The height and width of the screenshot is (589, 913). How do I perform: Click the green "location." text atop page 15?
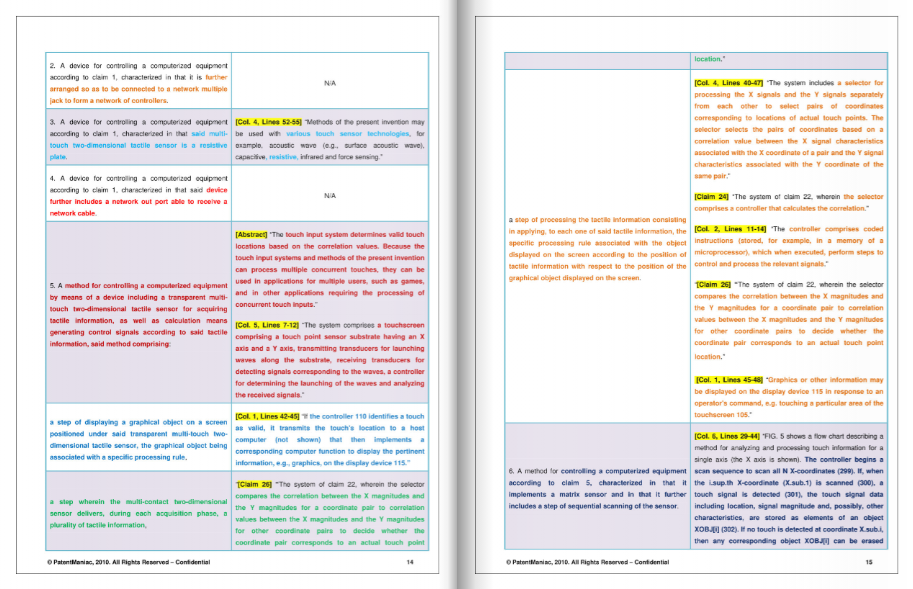click(x=710, y=59)
